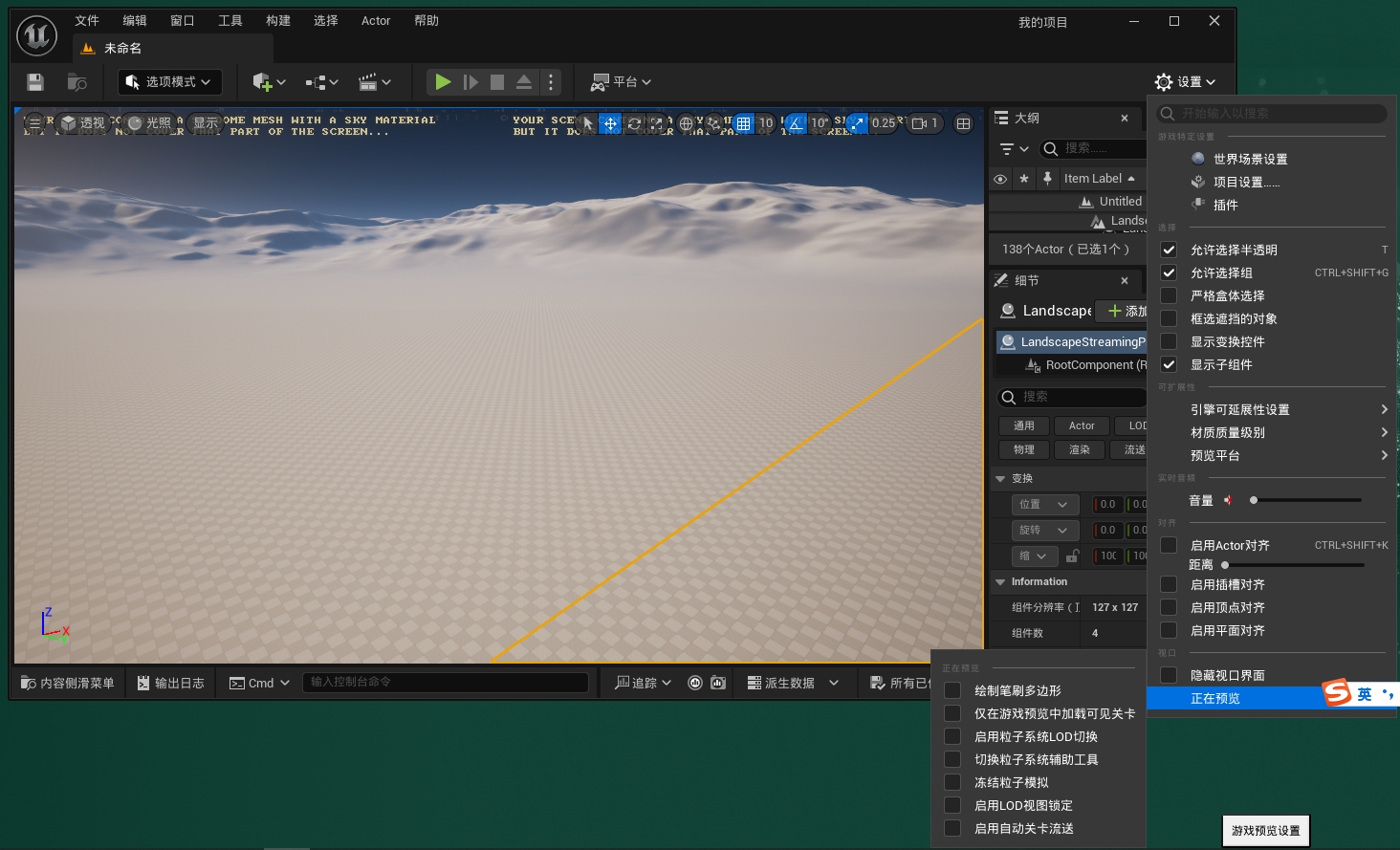This screenshot has width=1400, height=850.
Task: Toggle Show Subcomponents (显示子组件) checkbox
Action: (1169, 364)
